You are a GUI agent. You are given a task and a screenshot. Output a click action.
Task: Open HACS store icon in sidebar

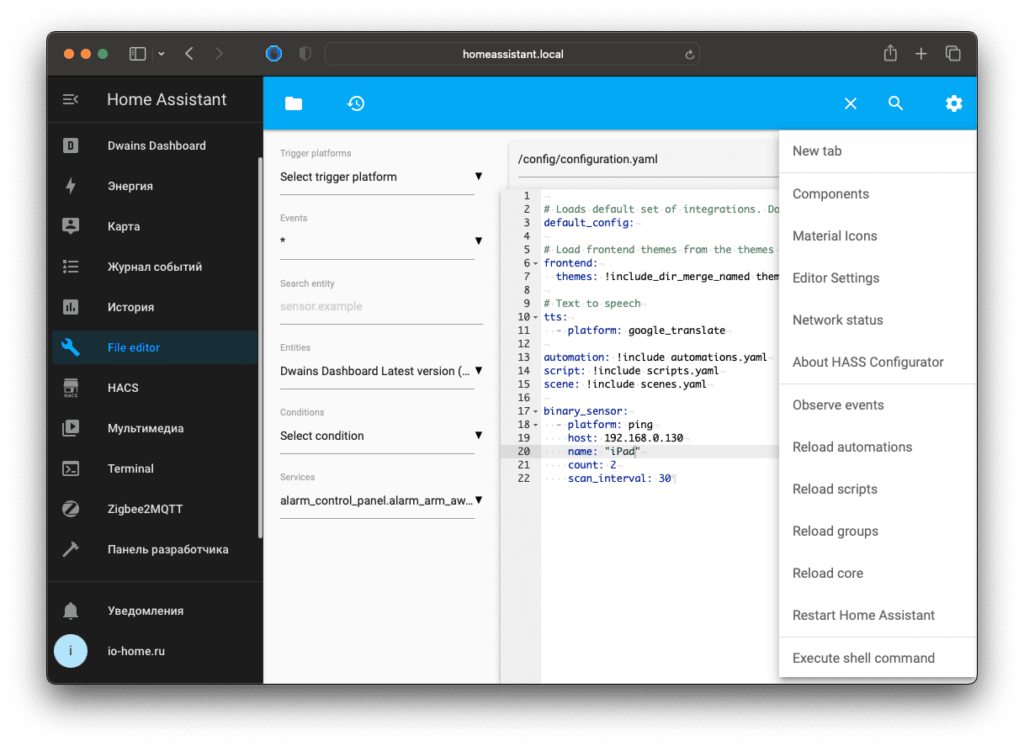[x=71, y=388]
